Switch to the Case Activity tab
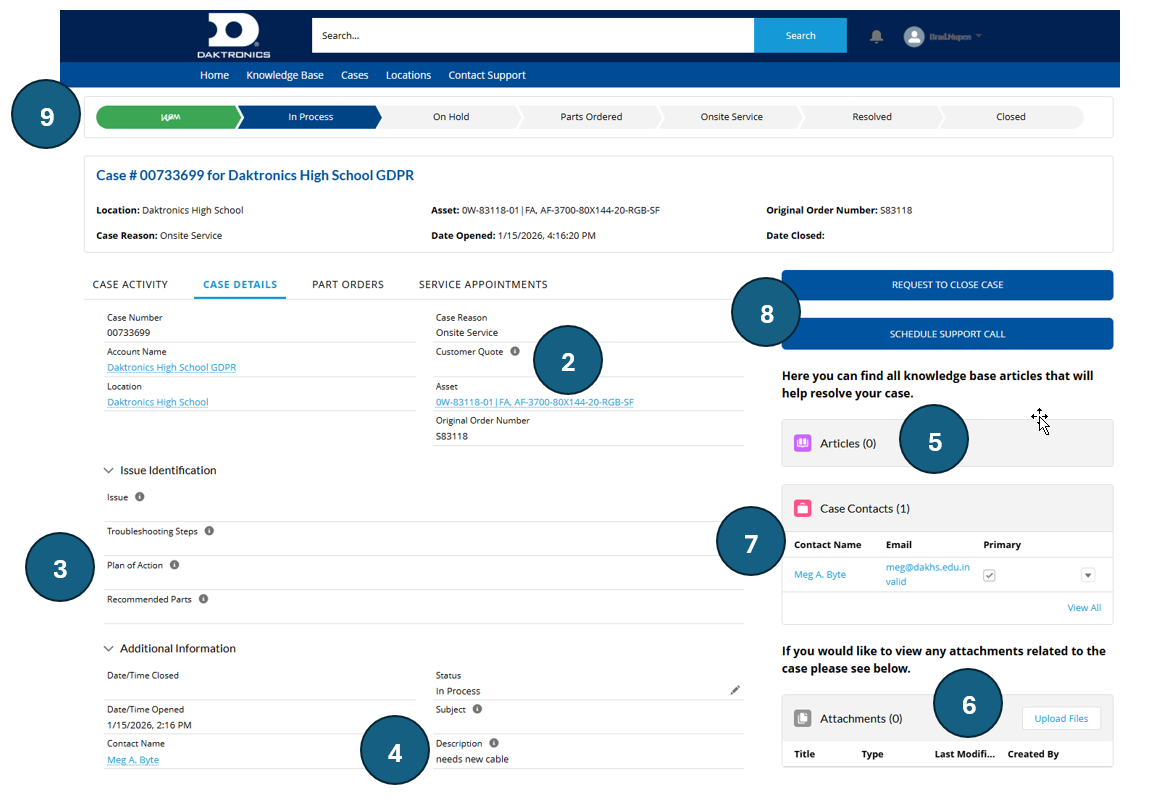 [x=130, y=284]
